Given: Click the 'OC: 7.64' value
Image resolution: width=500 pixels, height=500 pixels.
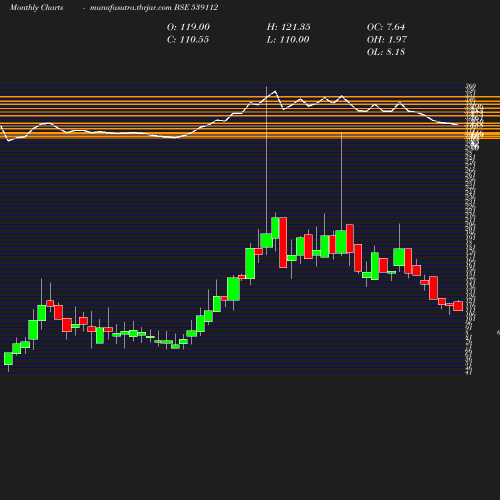Looking at the screenshot, I should pyautogui.click(x=386, y=27).
